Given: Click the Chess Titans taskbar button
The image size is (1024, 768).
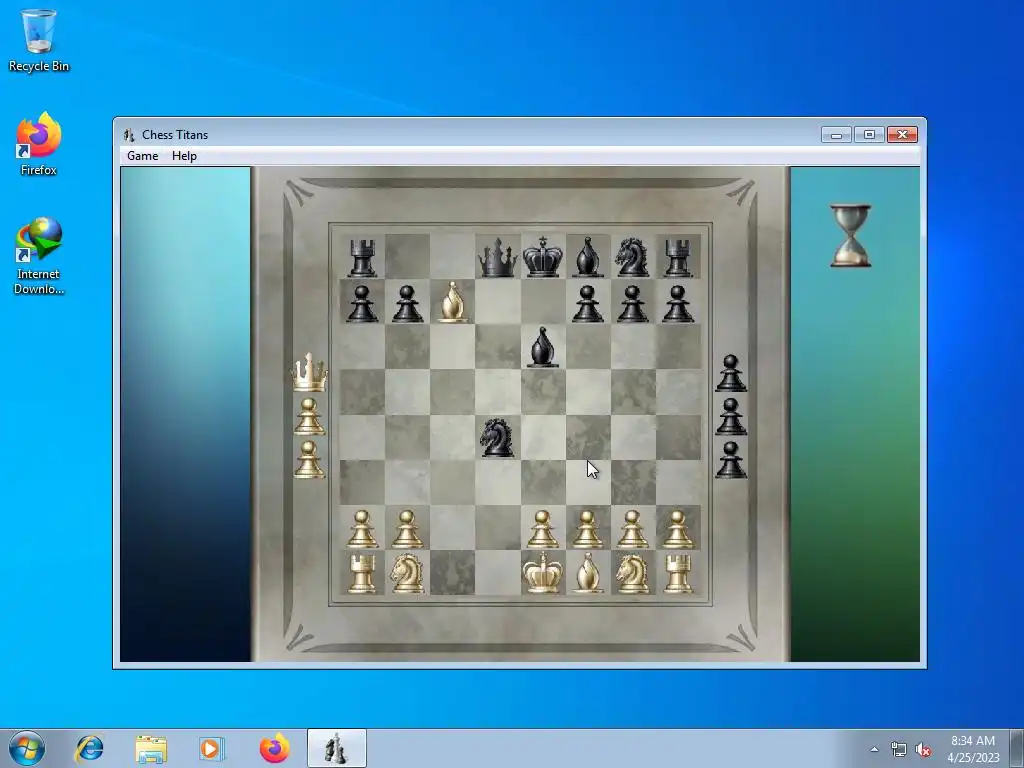Looking at the screenshot, I should click(336, 748).
